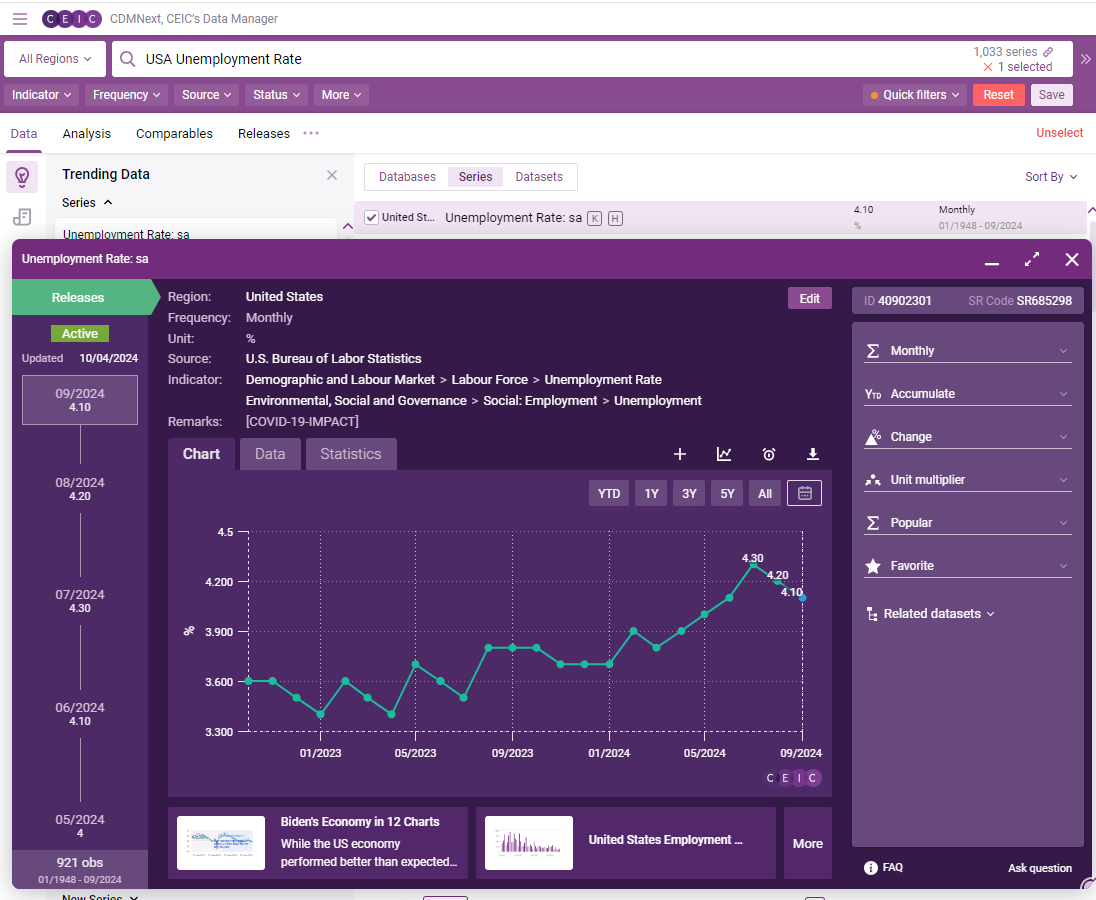The height and width of the screenshot is (900, 1096).
Task: Expand the Accumulate function
Action: pos(968,394)
